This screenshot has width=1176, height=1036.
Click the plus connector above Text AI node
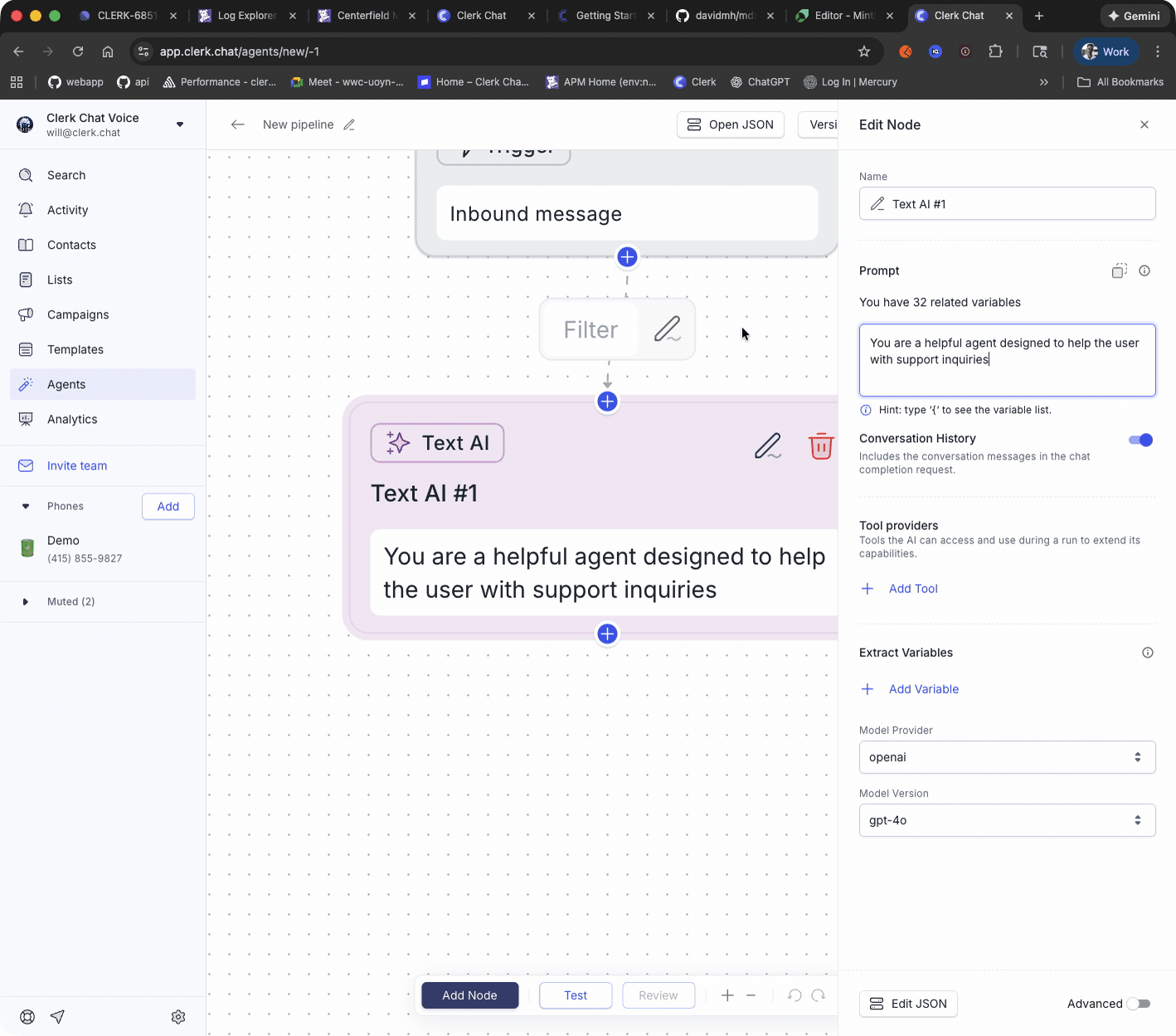point(608,401)
